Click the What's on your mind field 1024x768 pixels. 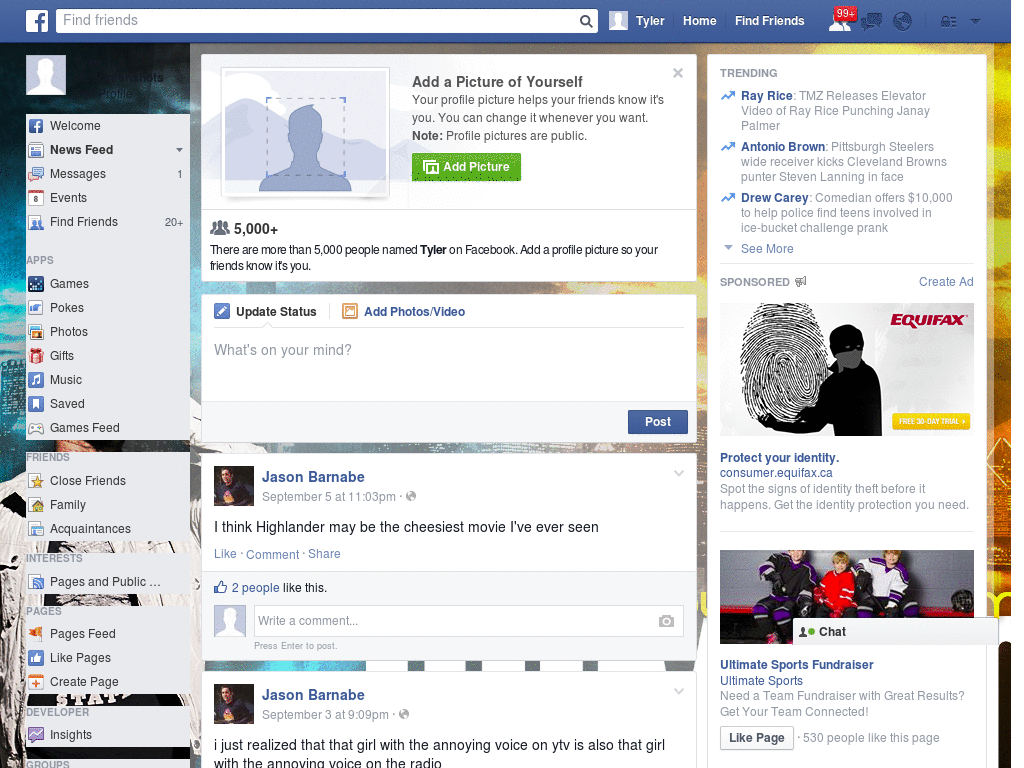click(449, 364)
